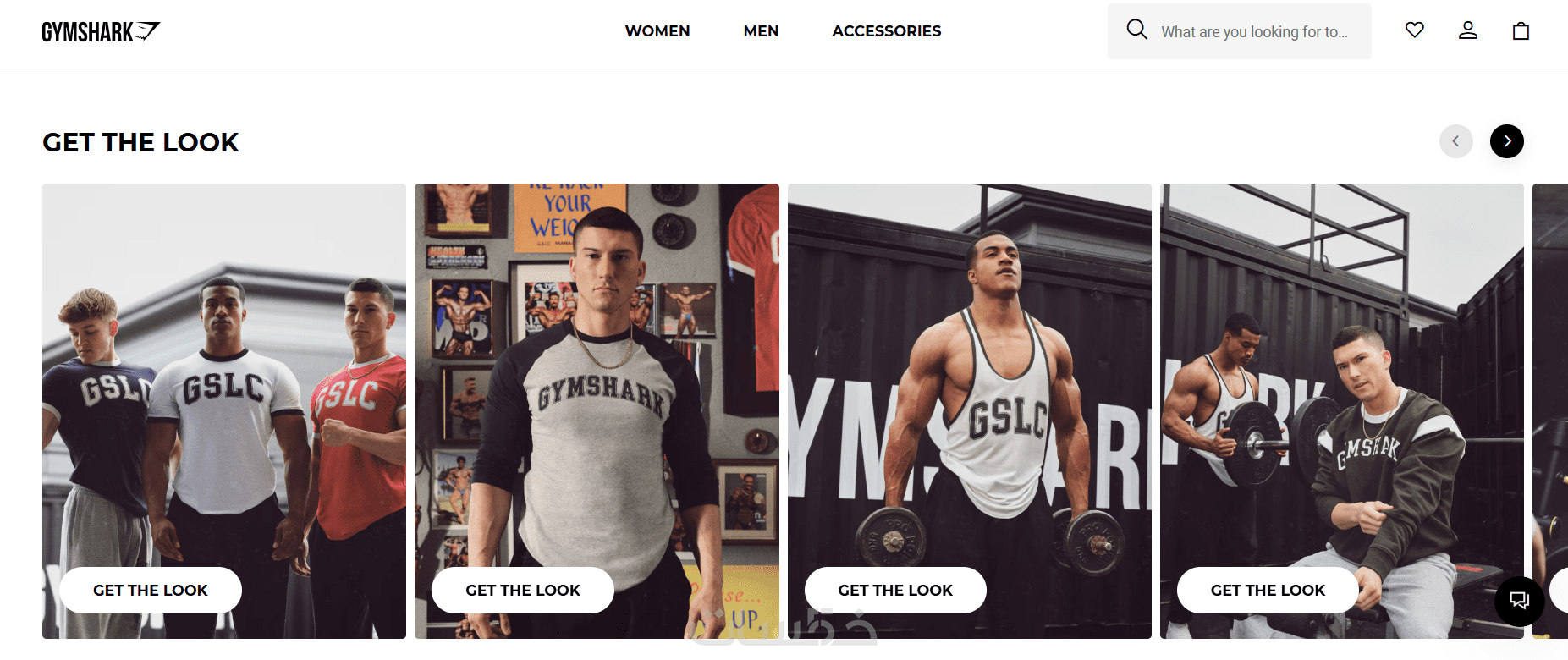Screen dimensions: 1568x660
Task: Open the wishlist heart icon
Action: click(x=1414, y=30)
